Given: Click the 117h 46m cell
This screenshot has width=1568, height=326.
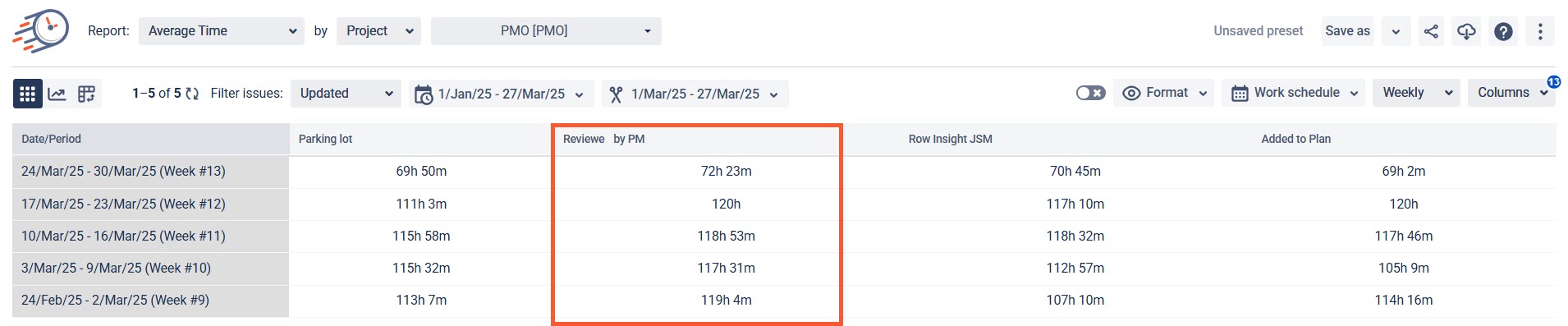Looking at the screenshot, I should click(1404, 236).
